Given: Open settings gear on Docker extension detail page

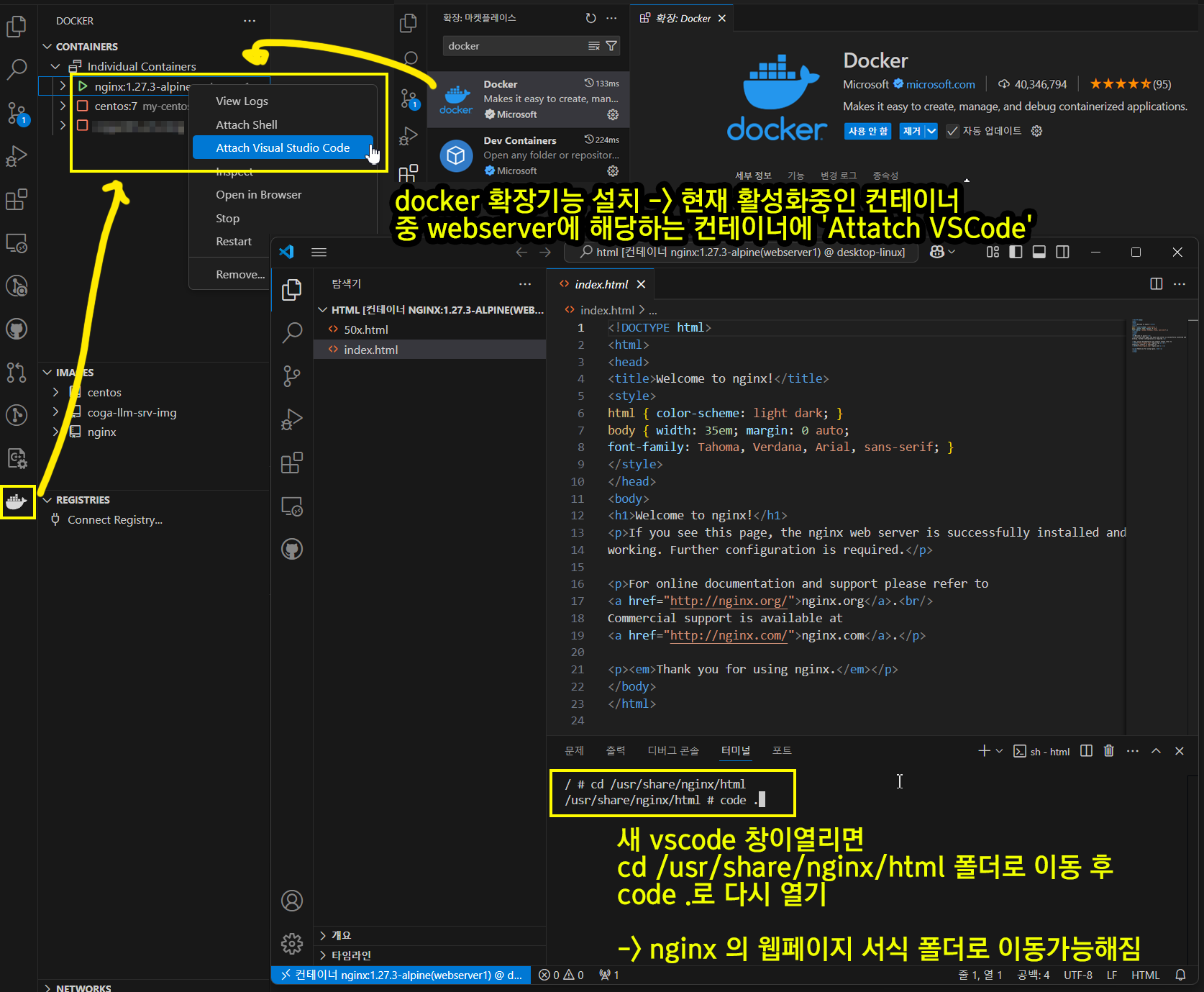Looking at the screenshot, I should coord(1036,131).
